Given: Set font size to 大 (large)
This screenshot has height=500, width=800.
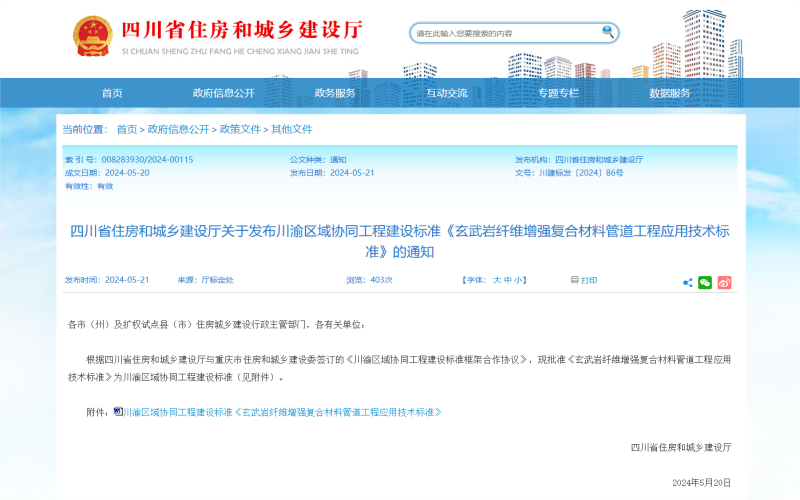Looking at the screenshot, I should pyautogui.click(x=496, y=280).
